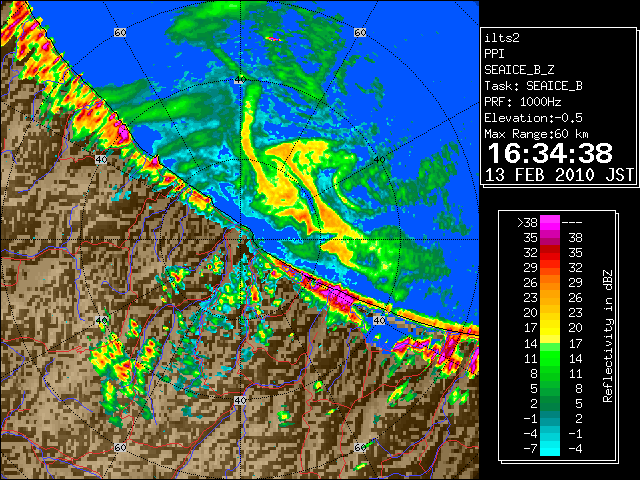The height and width of the screenshot is (480, 640).
Task: Click the 60 range label in the northeast
Action: tap(360, 32)
